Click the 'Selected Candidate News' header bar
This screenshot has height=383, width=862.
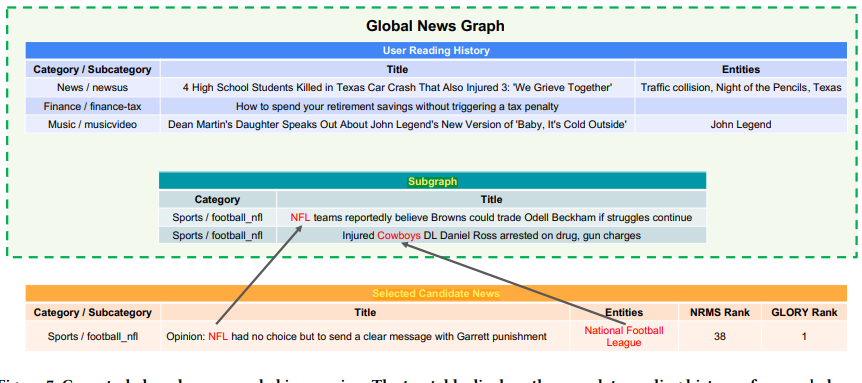pyautogui.click(x=436, y=293)
